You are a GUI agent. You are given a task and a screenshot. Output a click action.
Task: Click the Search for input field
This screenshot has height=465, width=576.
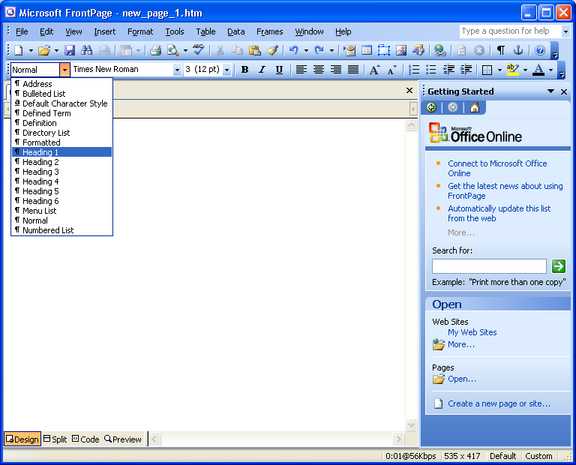coord(489,266)
